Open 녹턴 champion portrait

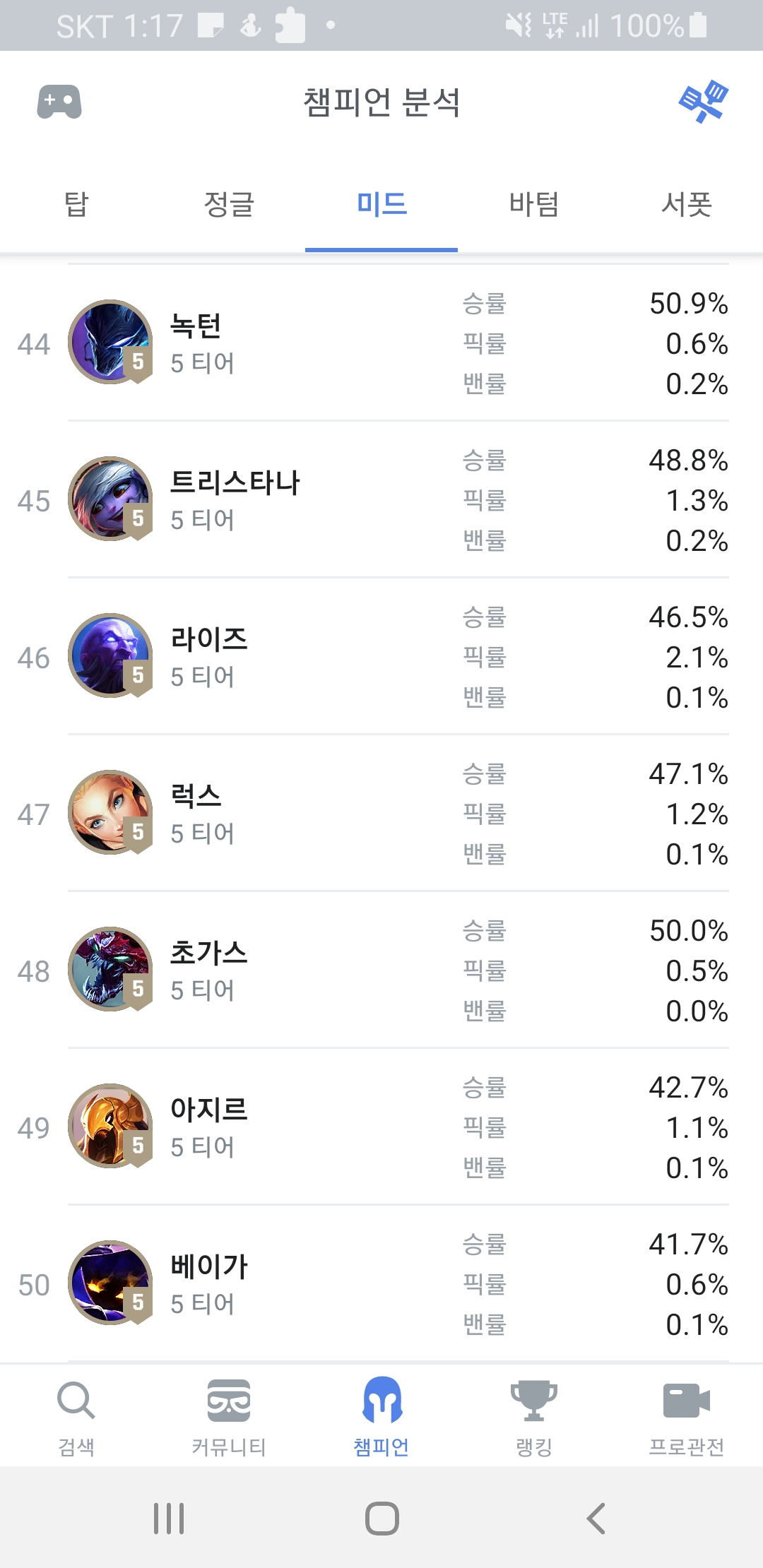(110, 343)
